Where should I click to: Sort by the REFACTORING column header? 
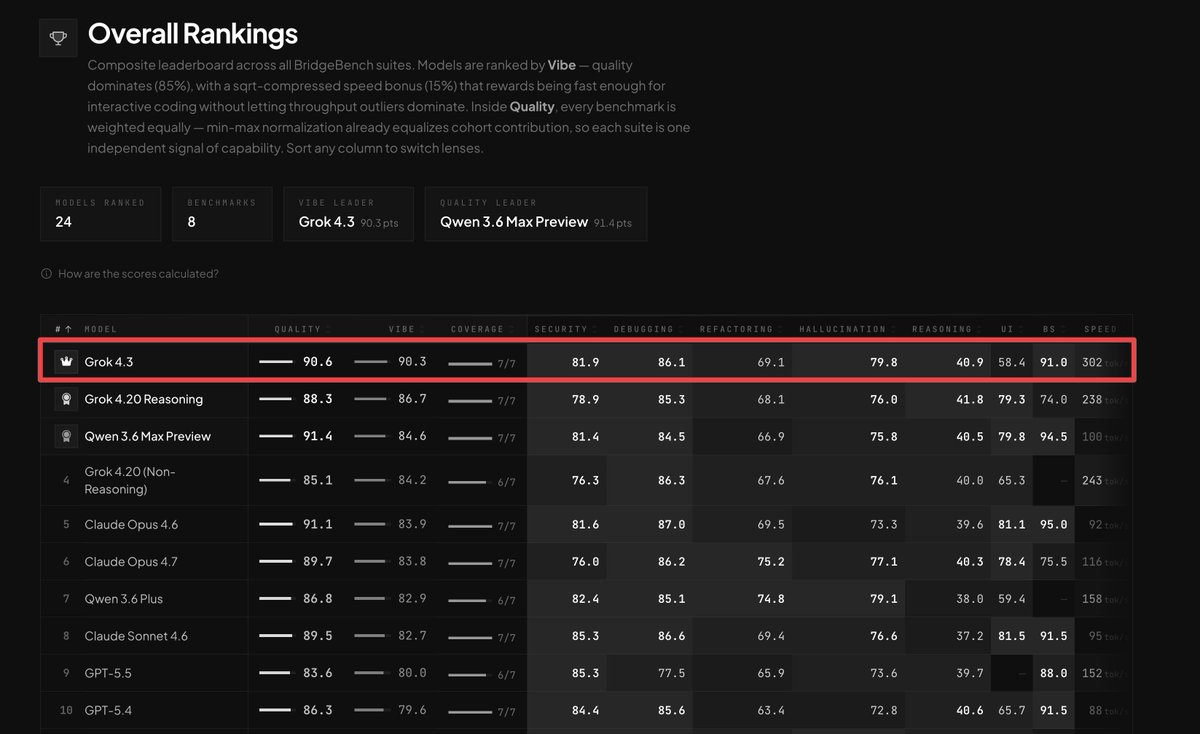[x=741, y=329]
